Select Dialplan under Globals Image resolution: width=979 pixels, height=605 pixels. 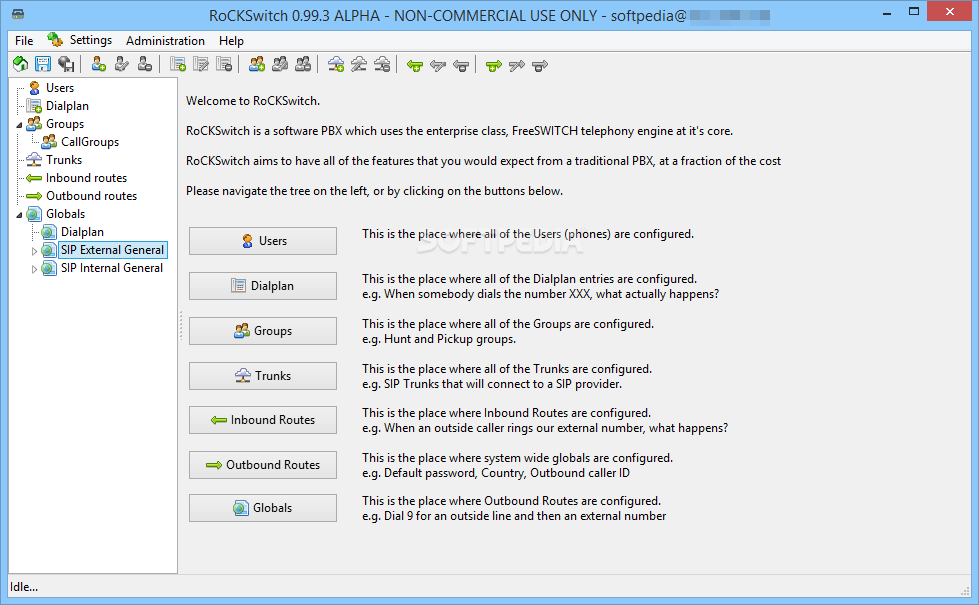coord(82,232)
